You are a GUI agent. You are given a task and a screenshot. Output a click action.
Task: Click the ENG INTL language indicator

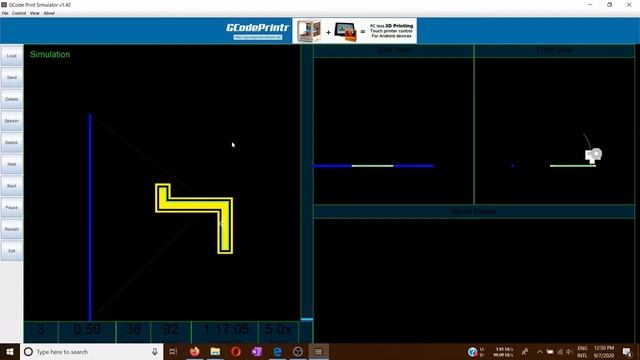click(x=582, y=351)
